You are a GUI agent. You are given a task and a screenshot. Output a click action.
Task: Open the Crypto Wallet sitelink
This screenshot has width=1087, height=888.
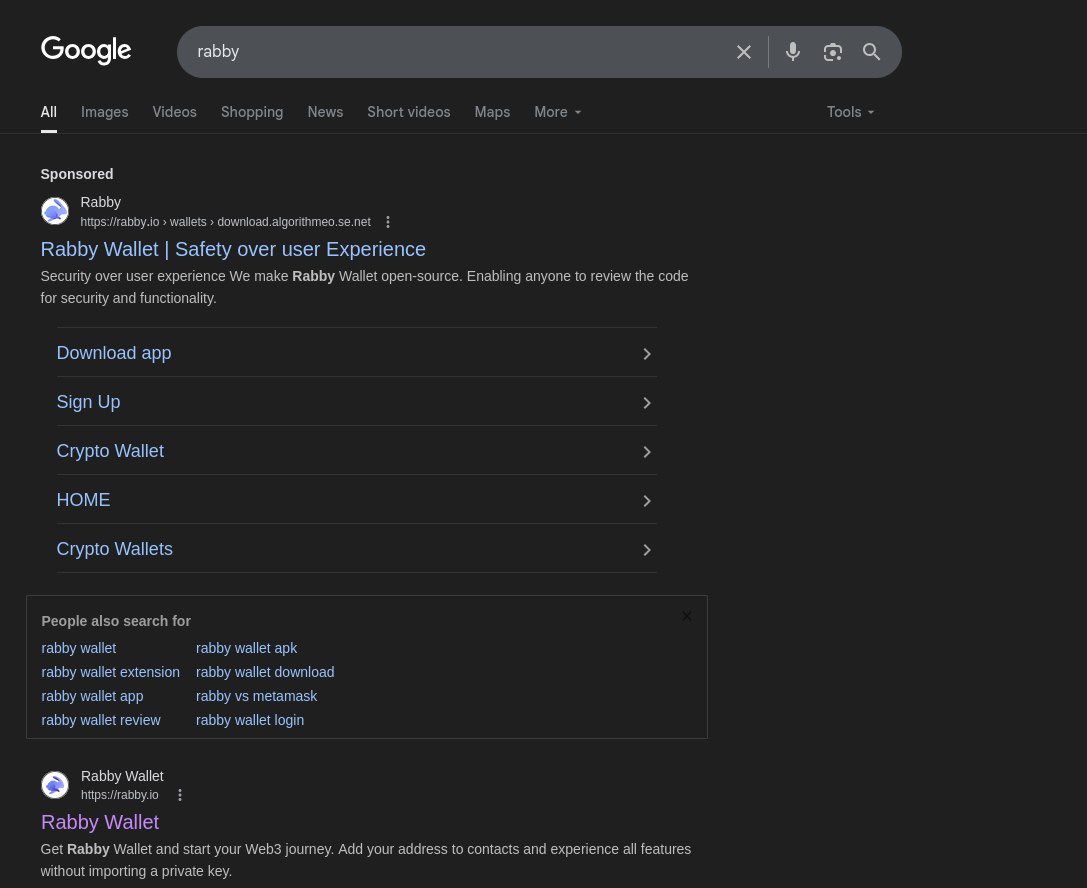(x=110, y=451)
